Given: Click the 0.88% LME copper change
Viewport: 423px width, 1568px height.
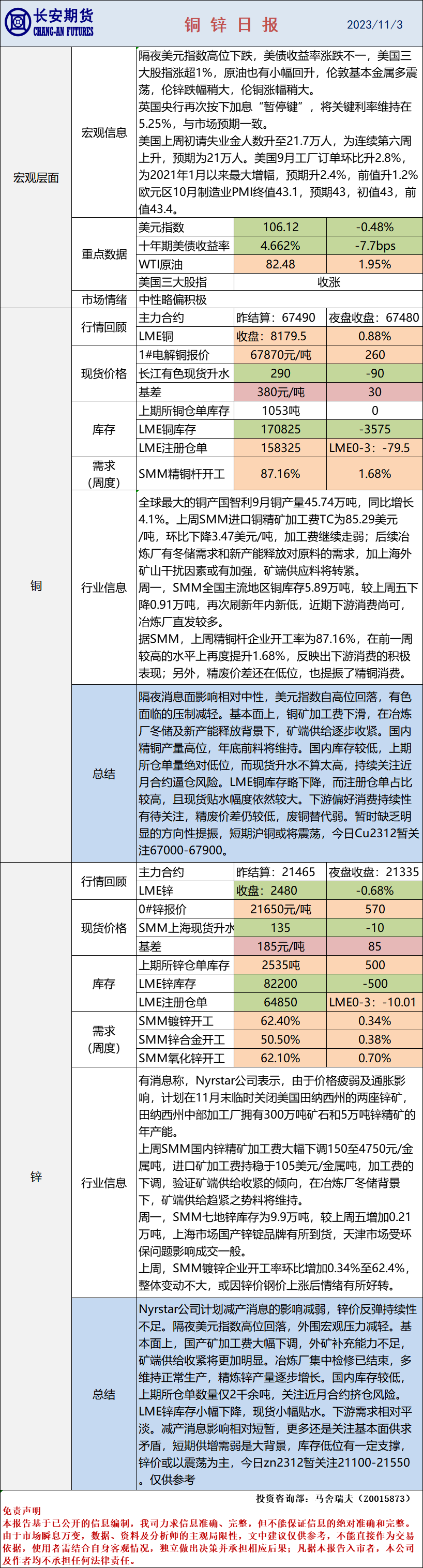Looking at the screenshot, I should (x=374, y=336).
